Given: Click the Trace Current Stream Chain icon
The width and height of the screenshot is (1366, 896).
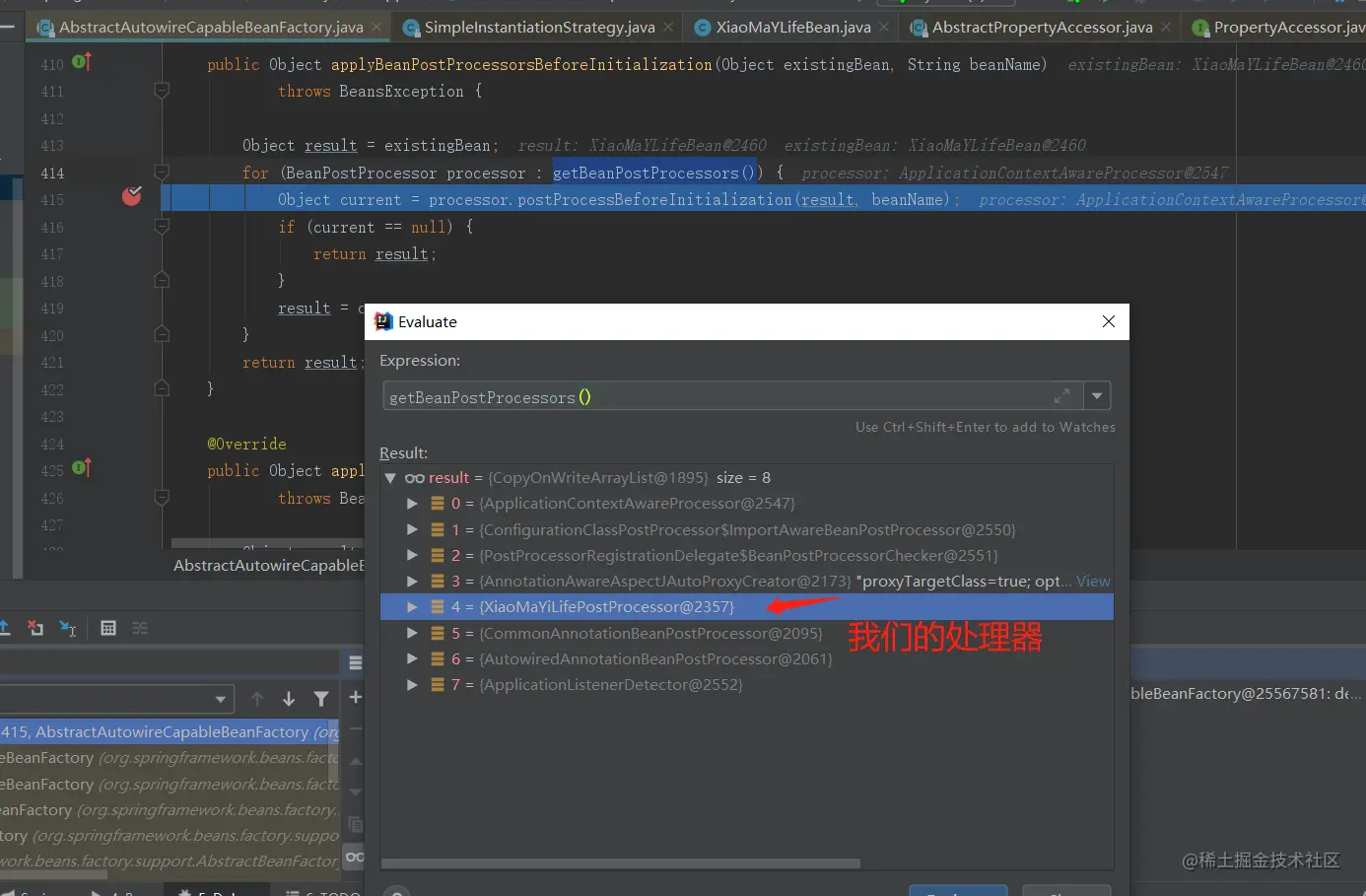Looking at the screenshot, I should (x=140, y=628).
